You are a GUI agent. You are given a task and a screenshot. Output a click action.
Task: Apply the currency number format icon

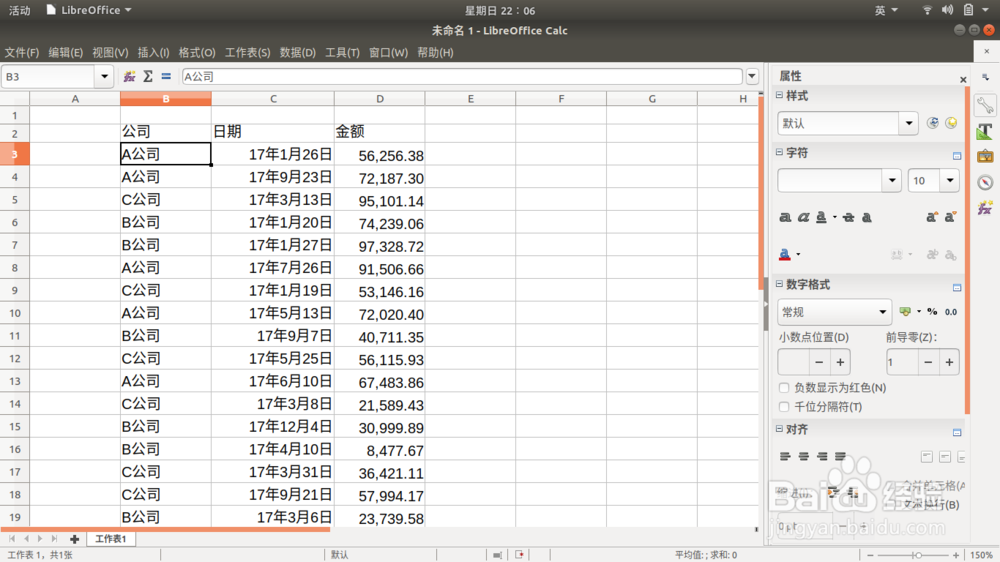tap(904, 312)
